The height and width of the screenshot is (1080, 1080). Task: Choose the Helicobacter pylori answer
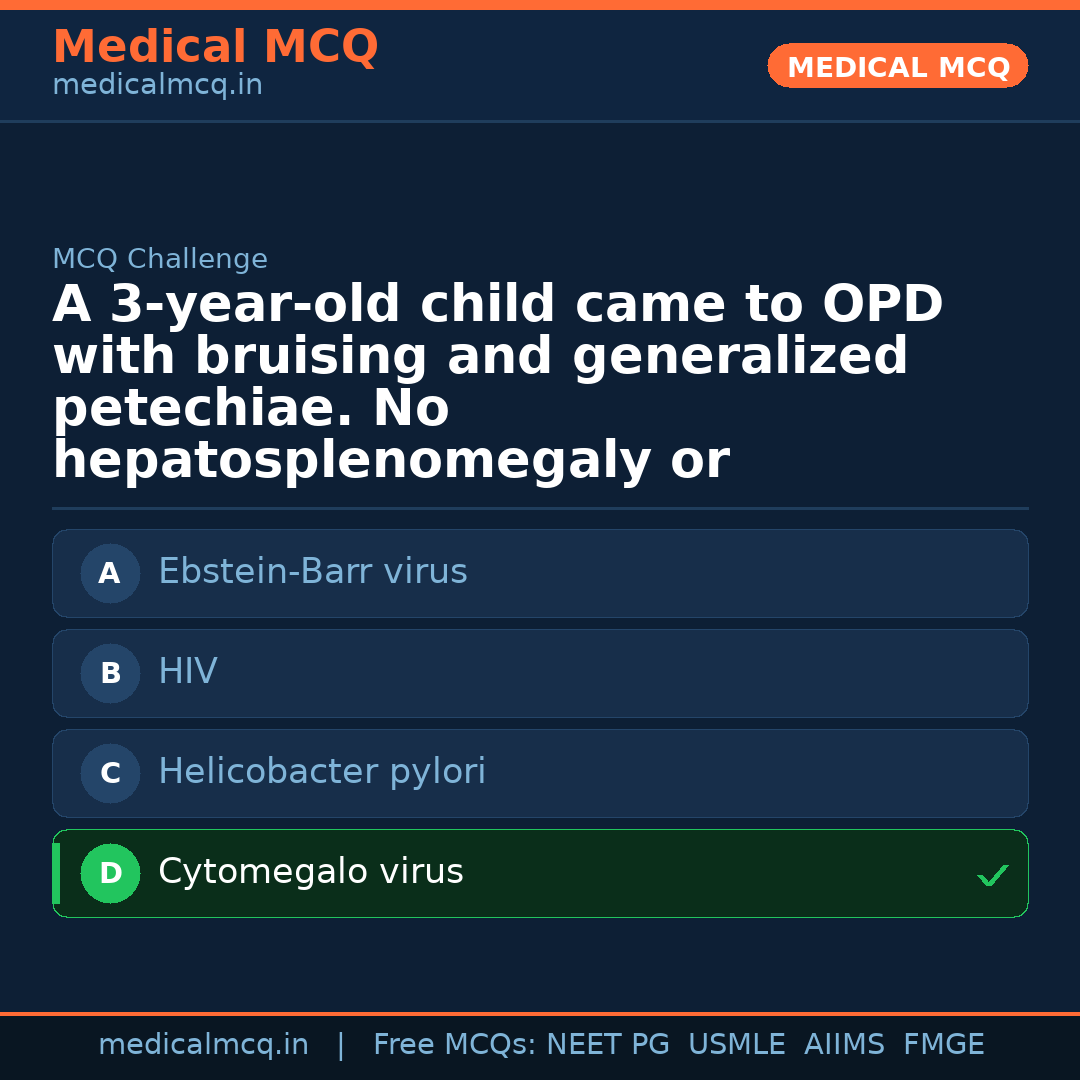point(322,772)
